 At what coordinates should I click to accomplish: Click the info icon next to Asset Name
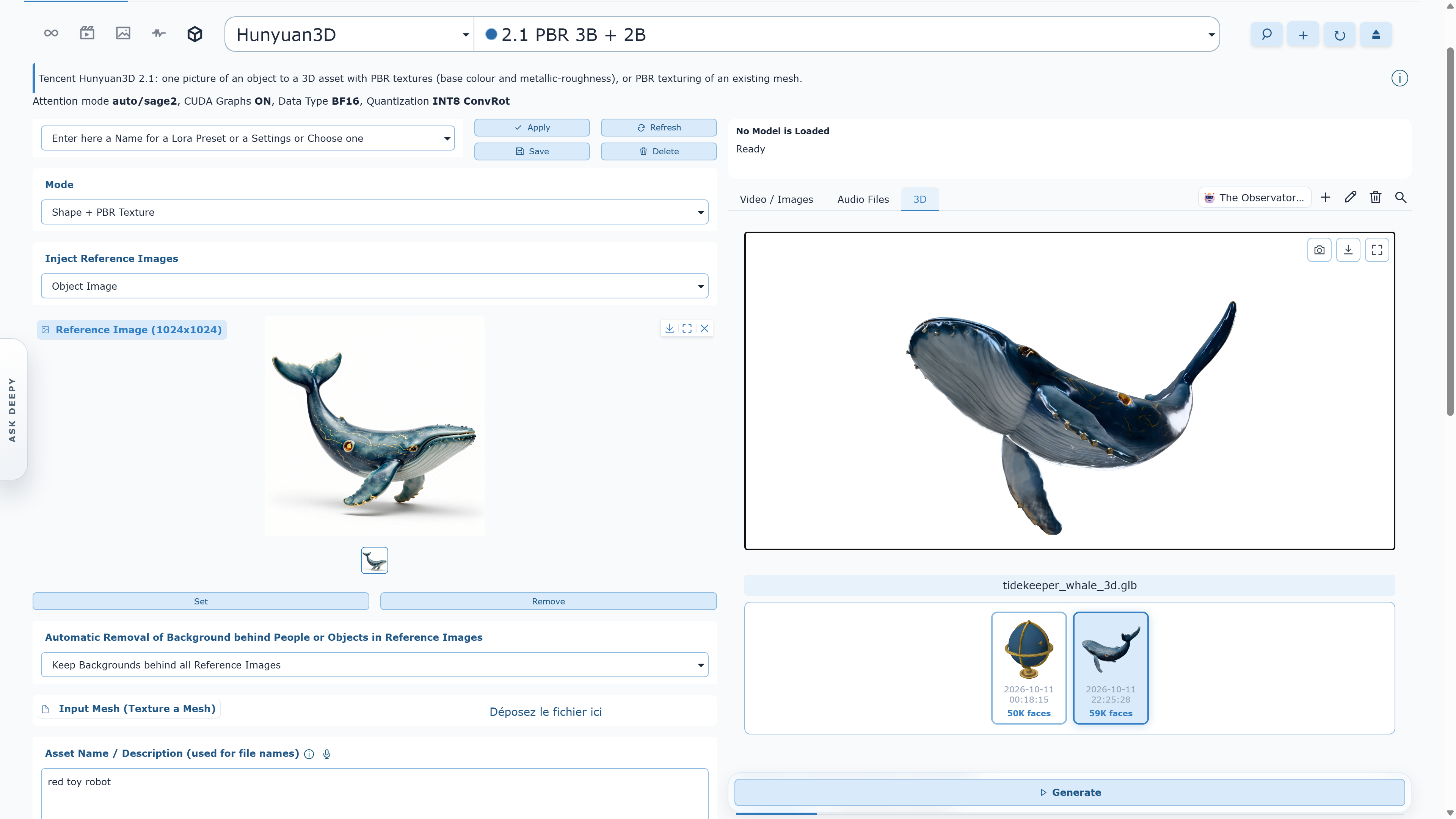[x=309, y=754]
